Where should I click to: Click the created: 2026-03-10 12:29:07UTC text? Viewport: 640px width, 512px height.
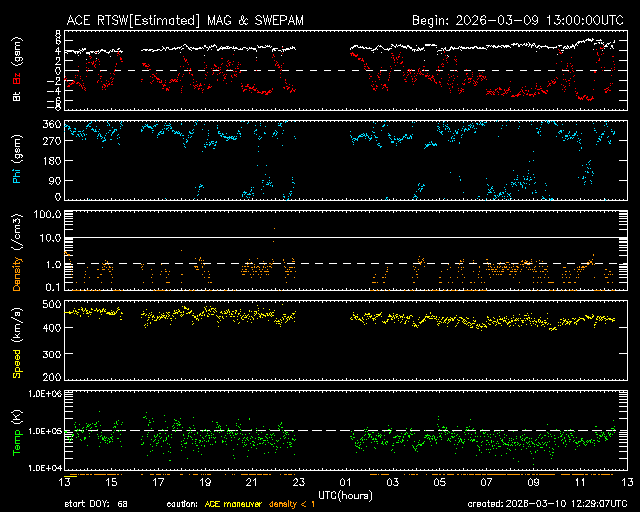[x=547, y=504]
